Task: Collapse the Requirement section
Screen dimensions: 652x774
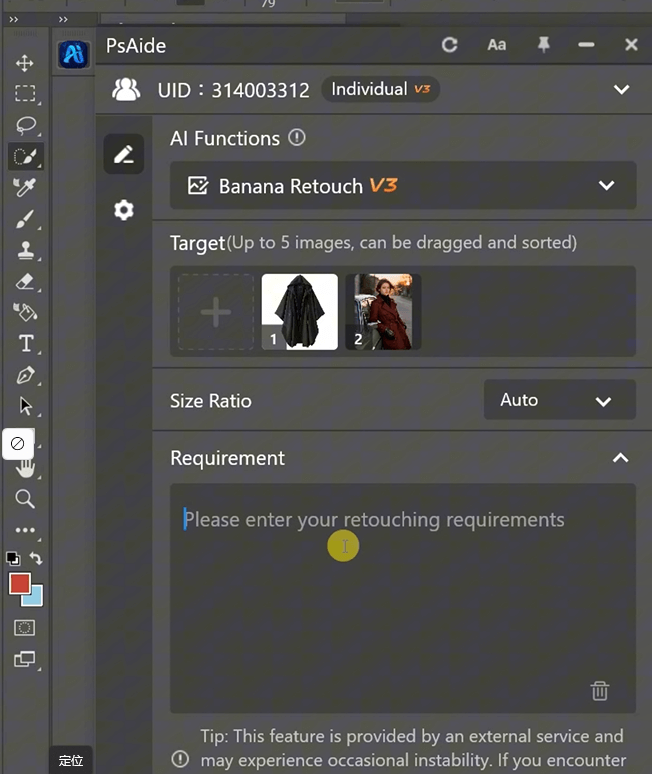Action: tap(620, 458)
